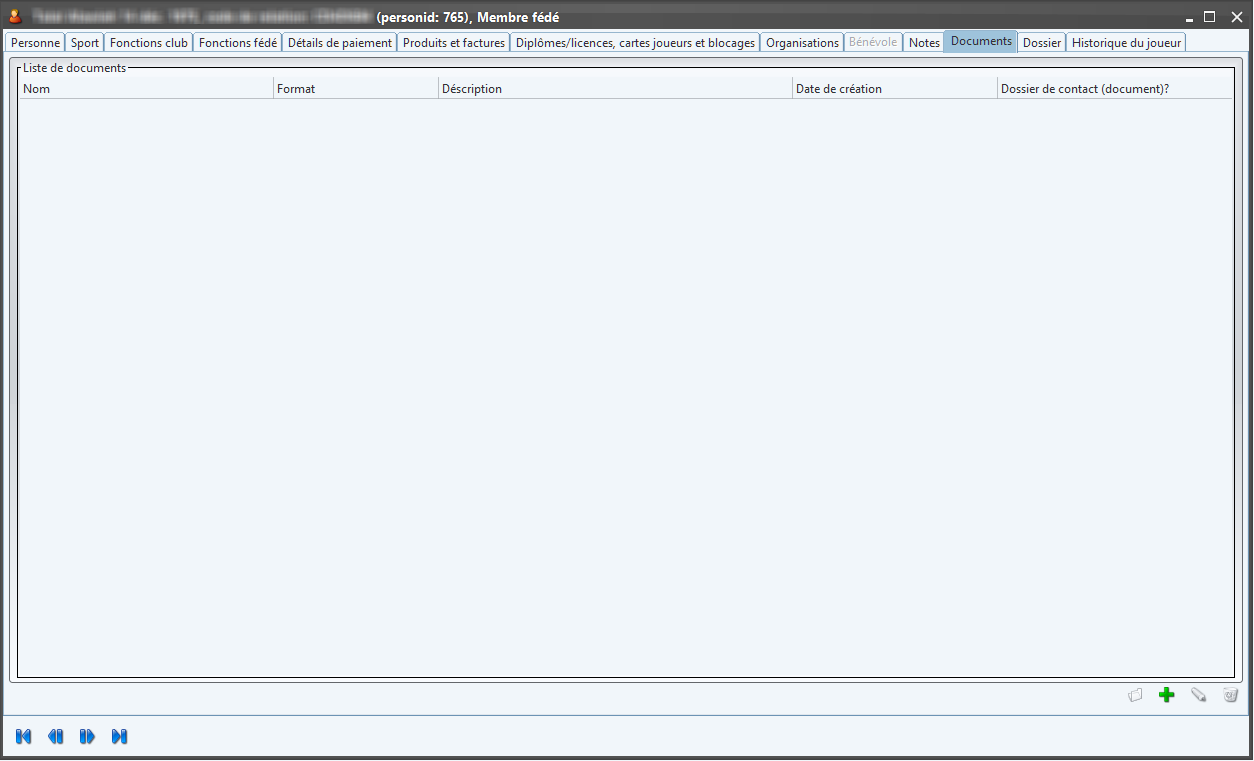The image size is (1254, 761).
Task: Switch to the Organisations tab
Action: (x=802, y=43)
